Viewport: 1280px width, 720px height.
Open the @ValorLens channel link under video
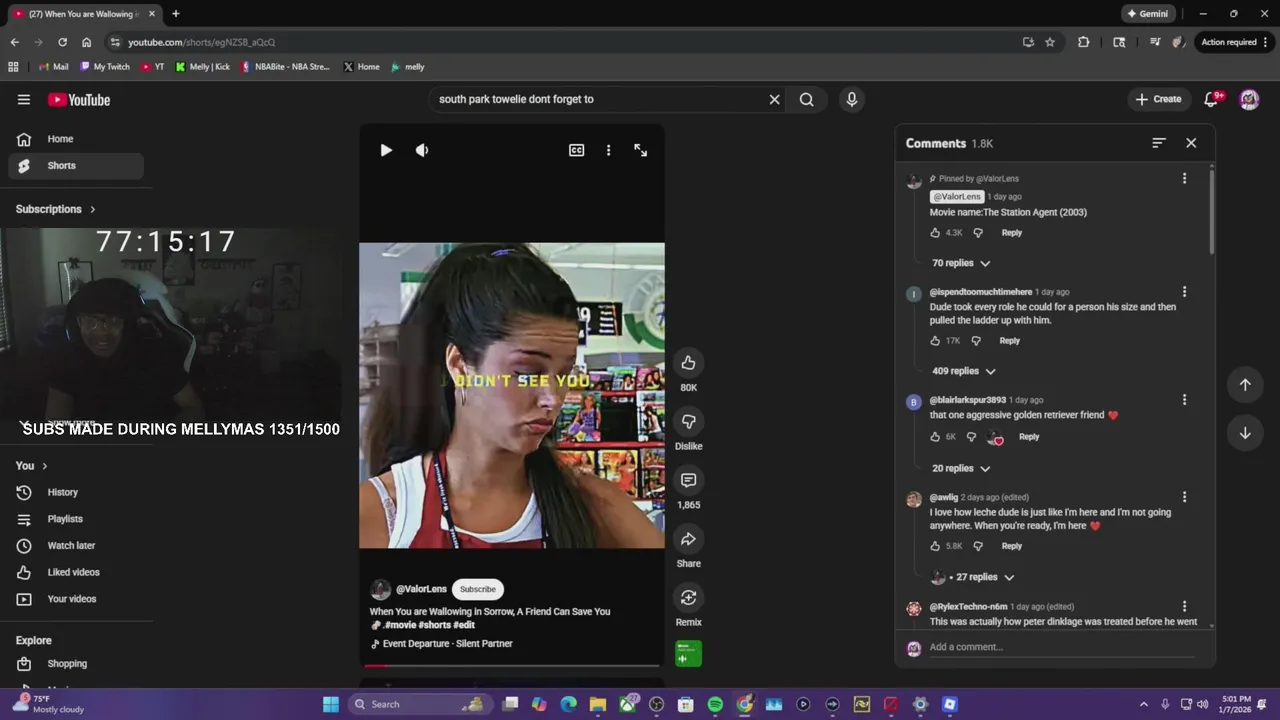[x=421, y=589]
